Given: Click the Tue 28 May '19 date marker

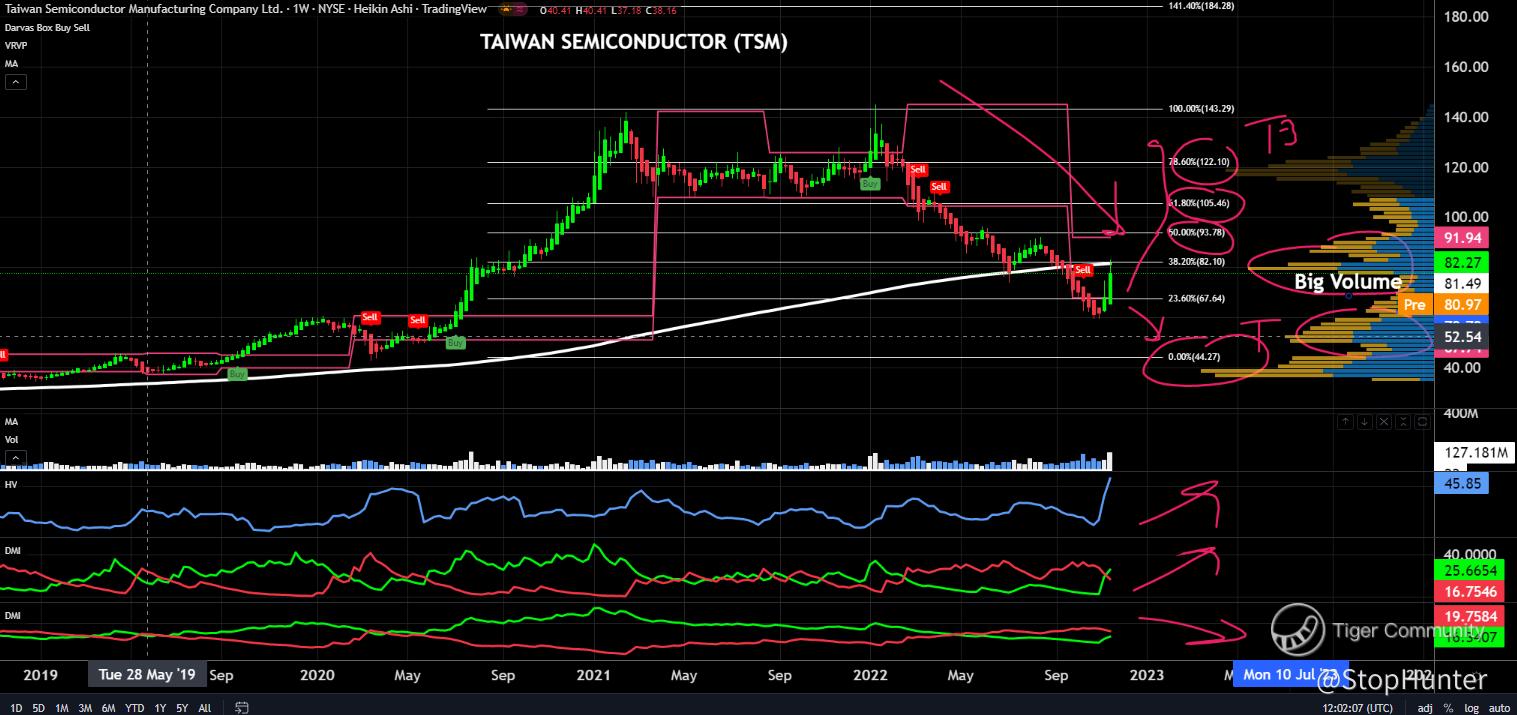Looking at the screenshot, I should pos(147,674).
